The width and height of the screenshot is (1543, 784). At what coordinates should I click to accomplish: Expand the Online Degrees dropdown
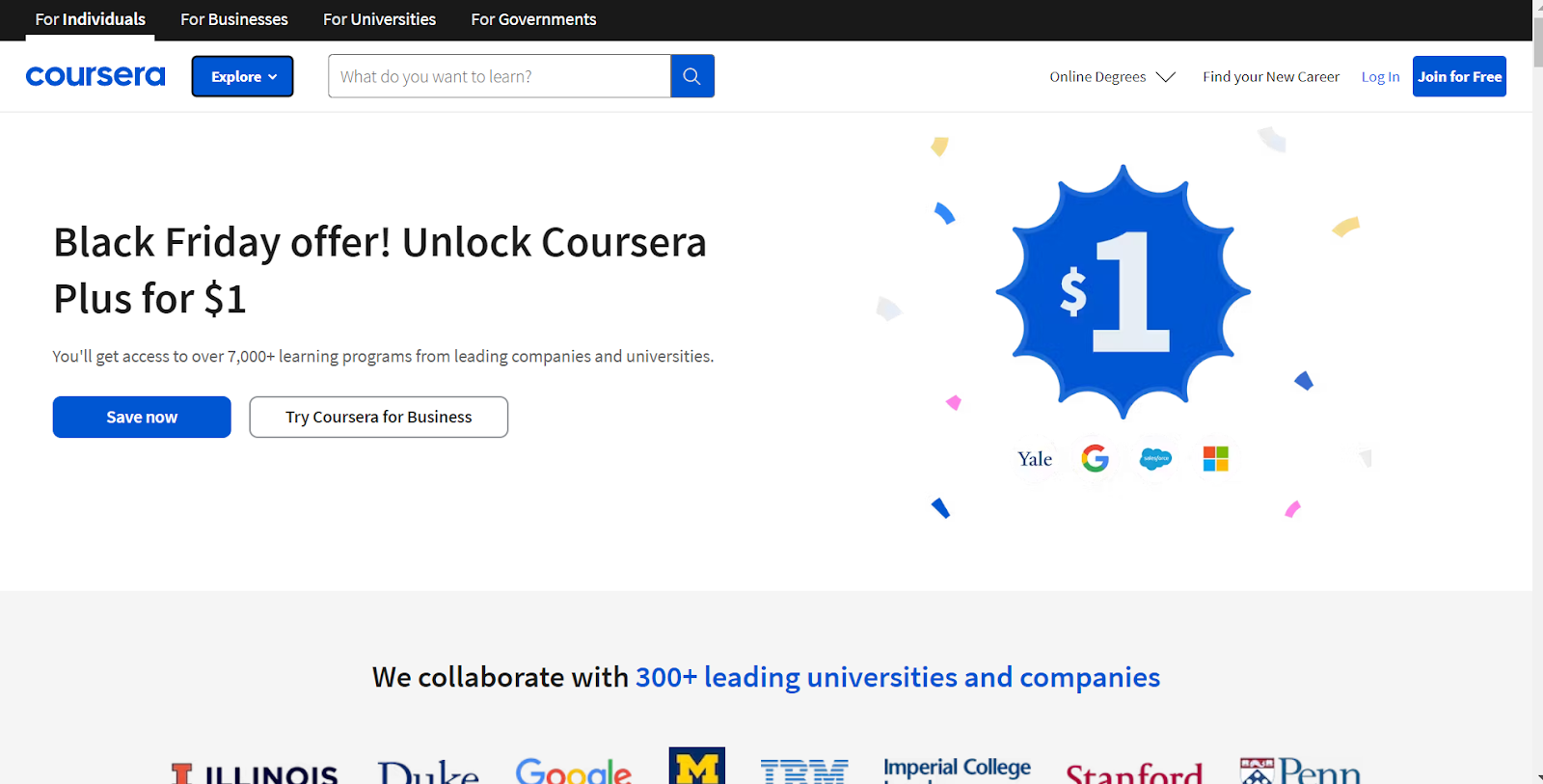coord(1113,77)
